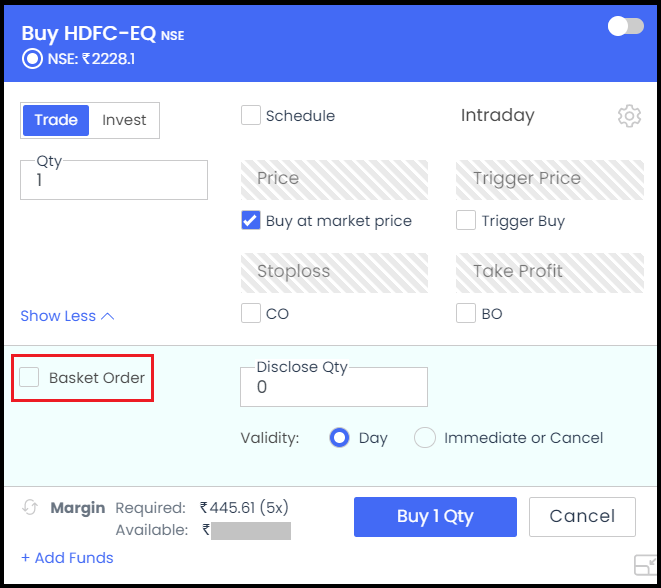Click the Required margin ₹445.61 (5x)

(244, 507)
